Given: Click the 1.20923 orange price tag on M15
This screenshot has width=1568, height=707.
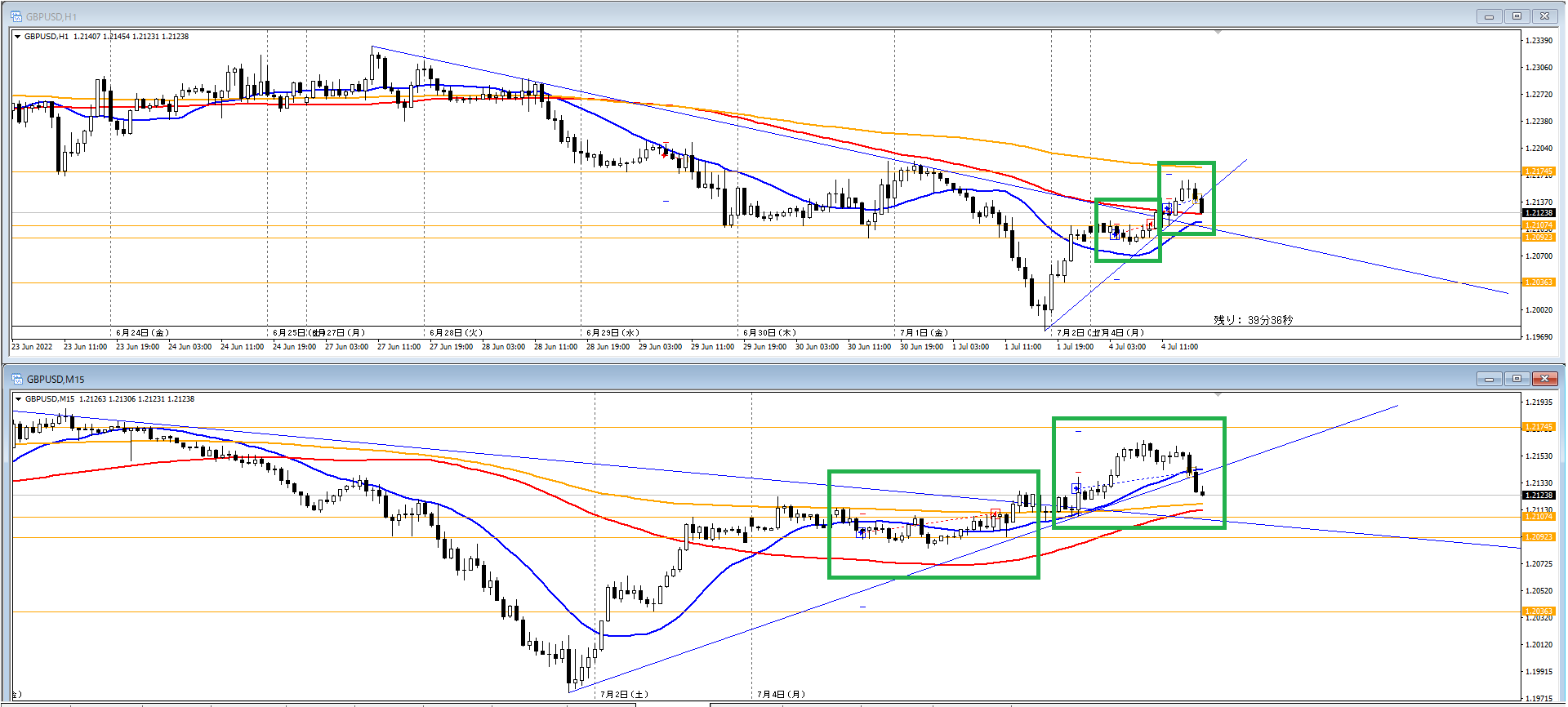Looking at the screenshot, I should click(1539, 537).
